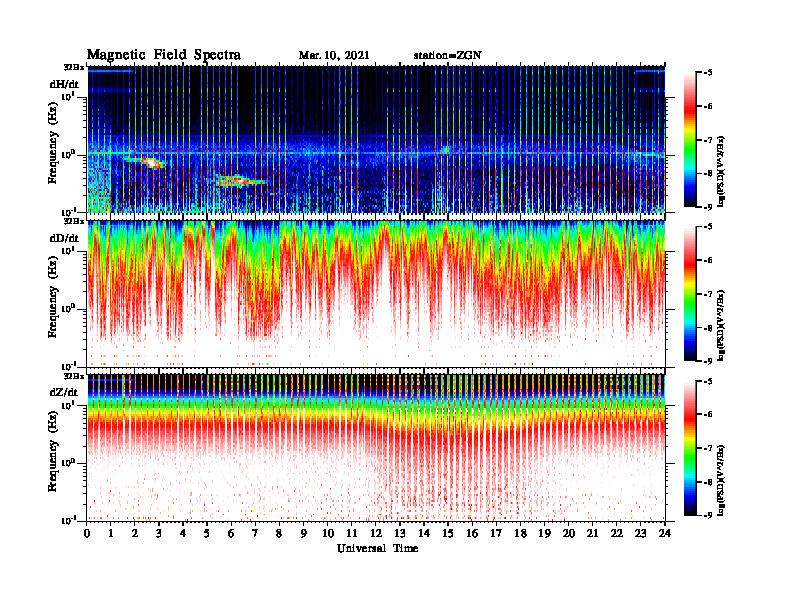
Task: Click hour tick label '7' on time axis
Action: coord(256,533)
